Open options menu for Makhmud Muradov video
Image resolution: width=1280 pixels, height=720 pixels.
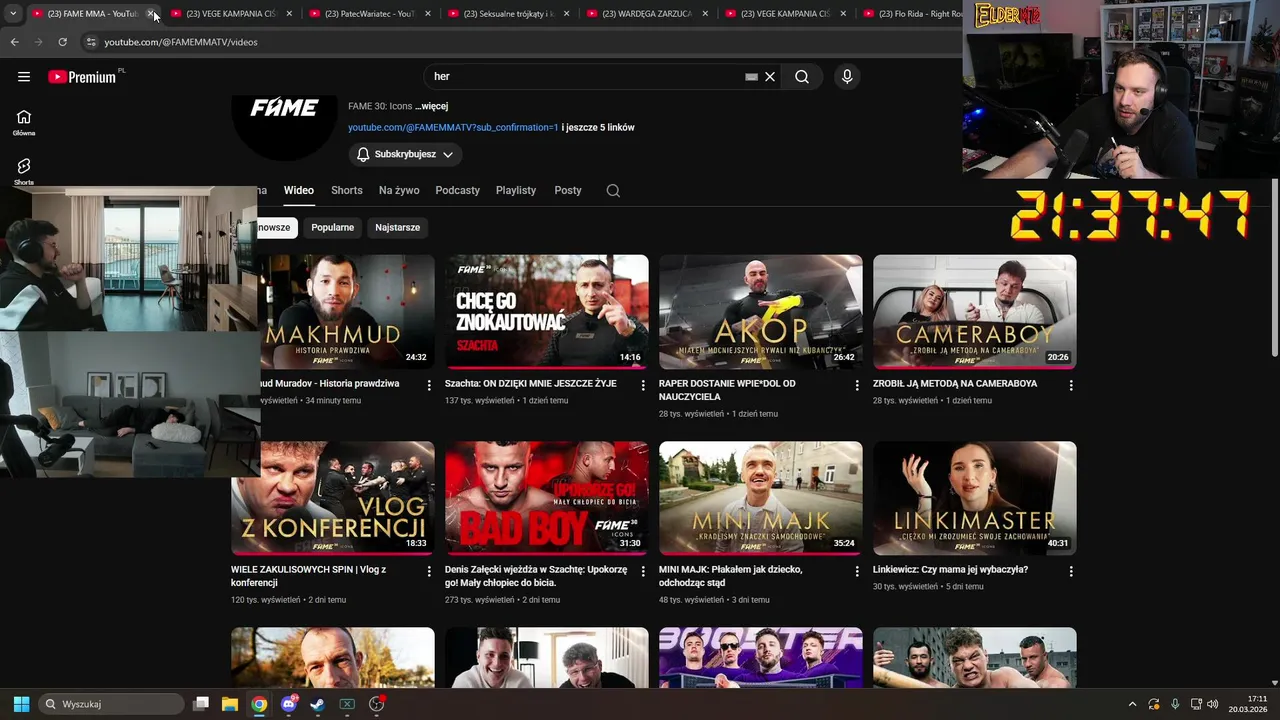coord(429,385)
